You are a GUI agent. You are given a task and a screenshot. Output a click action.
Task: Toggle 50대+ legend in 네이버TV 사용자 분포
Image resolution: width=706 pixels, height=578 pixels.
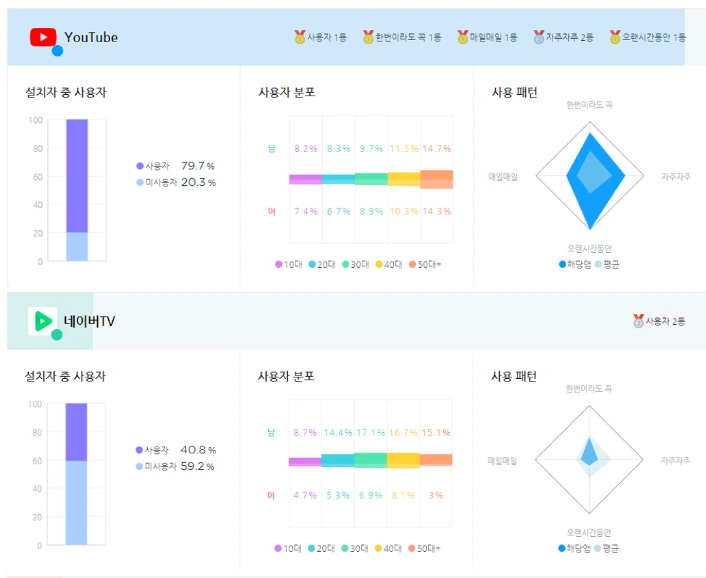coord(424,548)
